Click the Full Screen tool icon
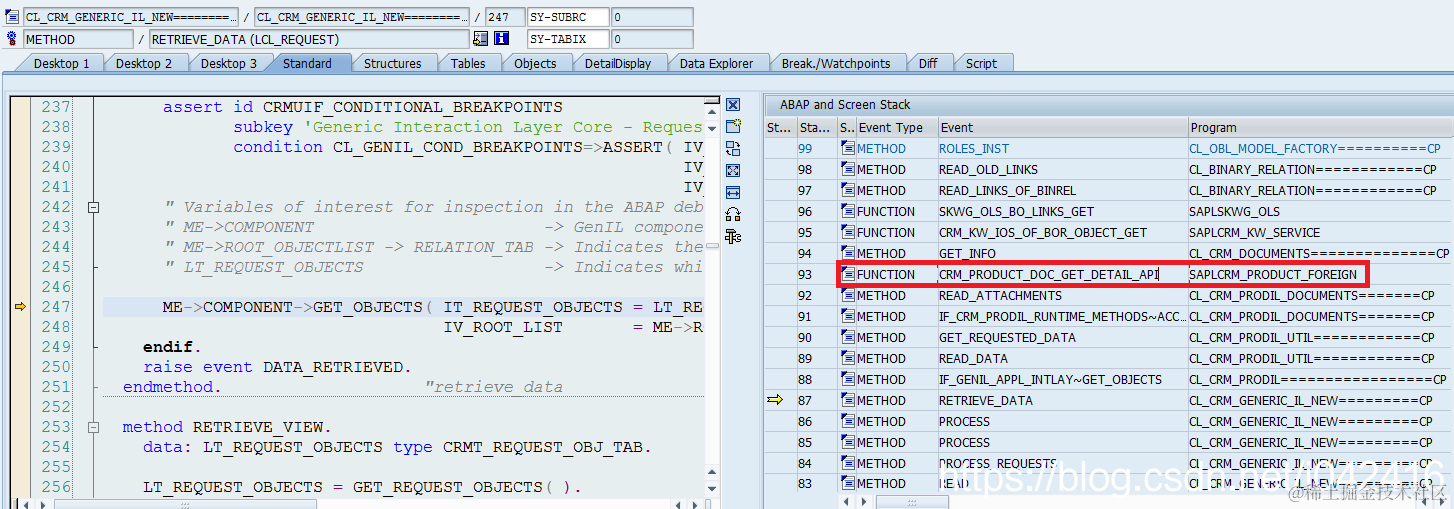Screen dimensions: 1454x509 [733, 170]
